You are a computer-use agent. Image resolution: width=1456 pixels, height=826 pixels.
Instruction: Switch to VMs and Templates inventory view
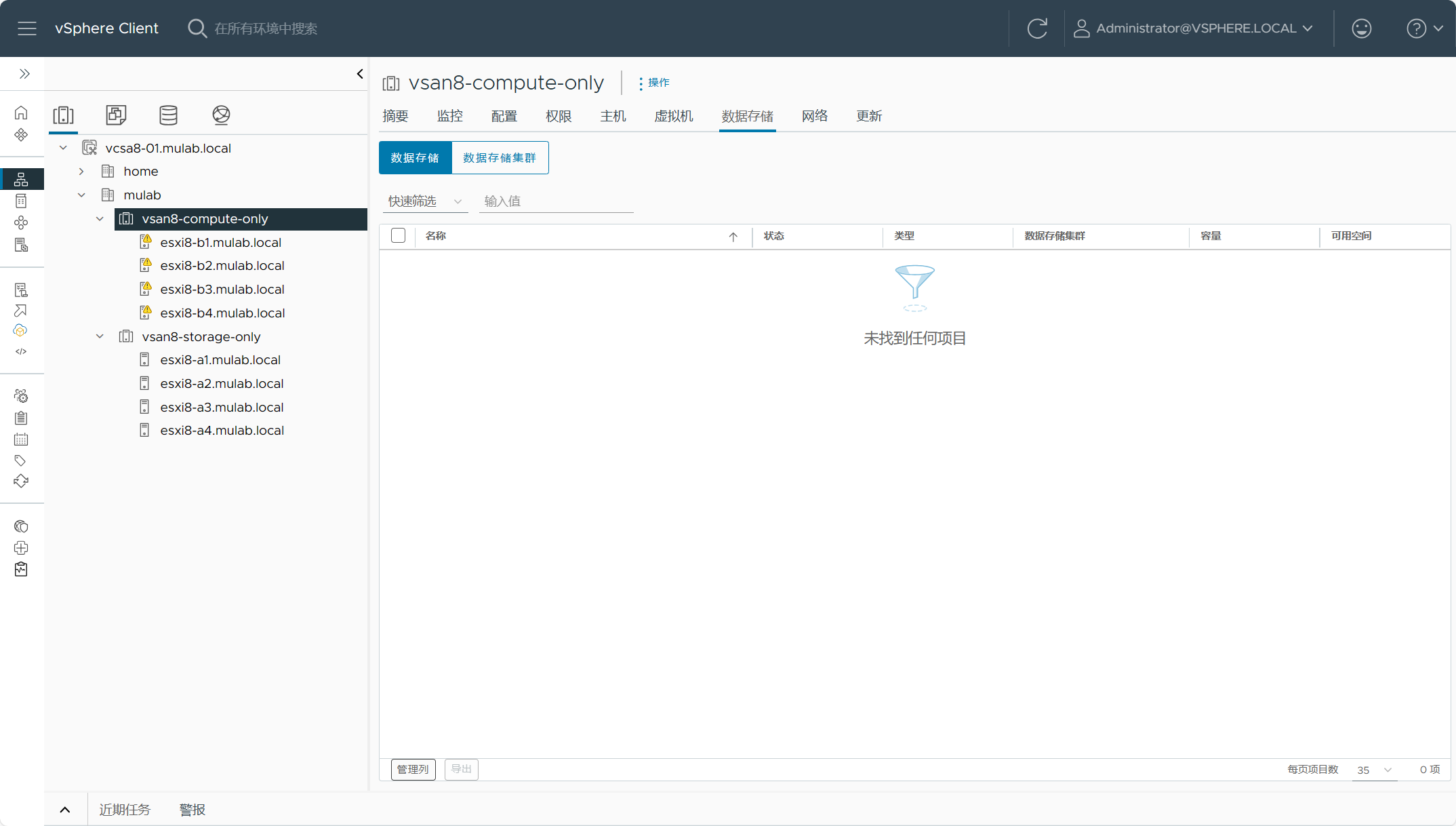(x=116, y=115)
